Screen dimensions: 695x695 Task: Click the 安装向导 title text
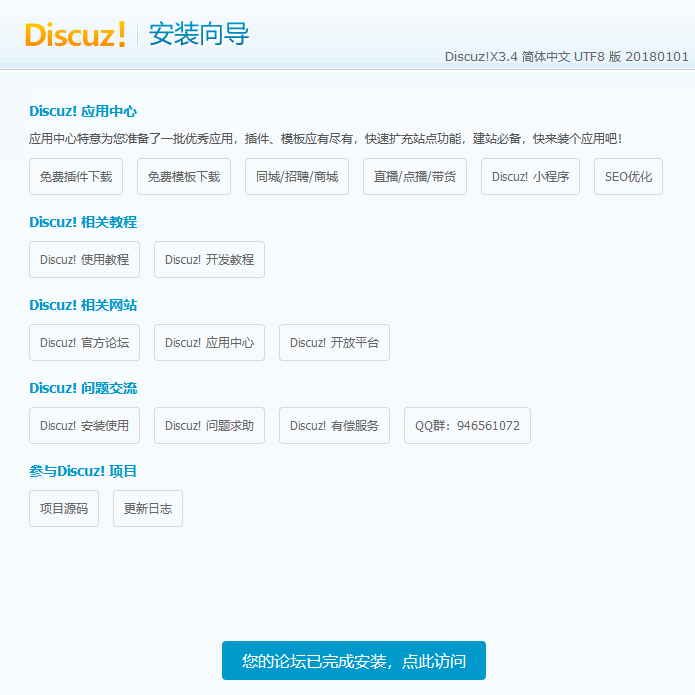(x=199, y=34)
